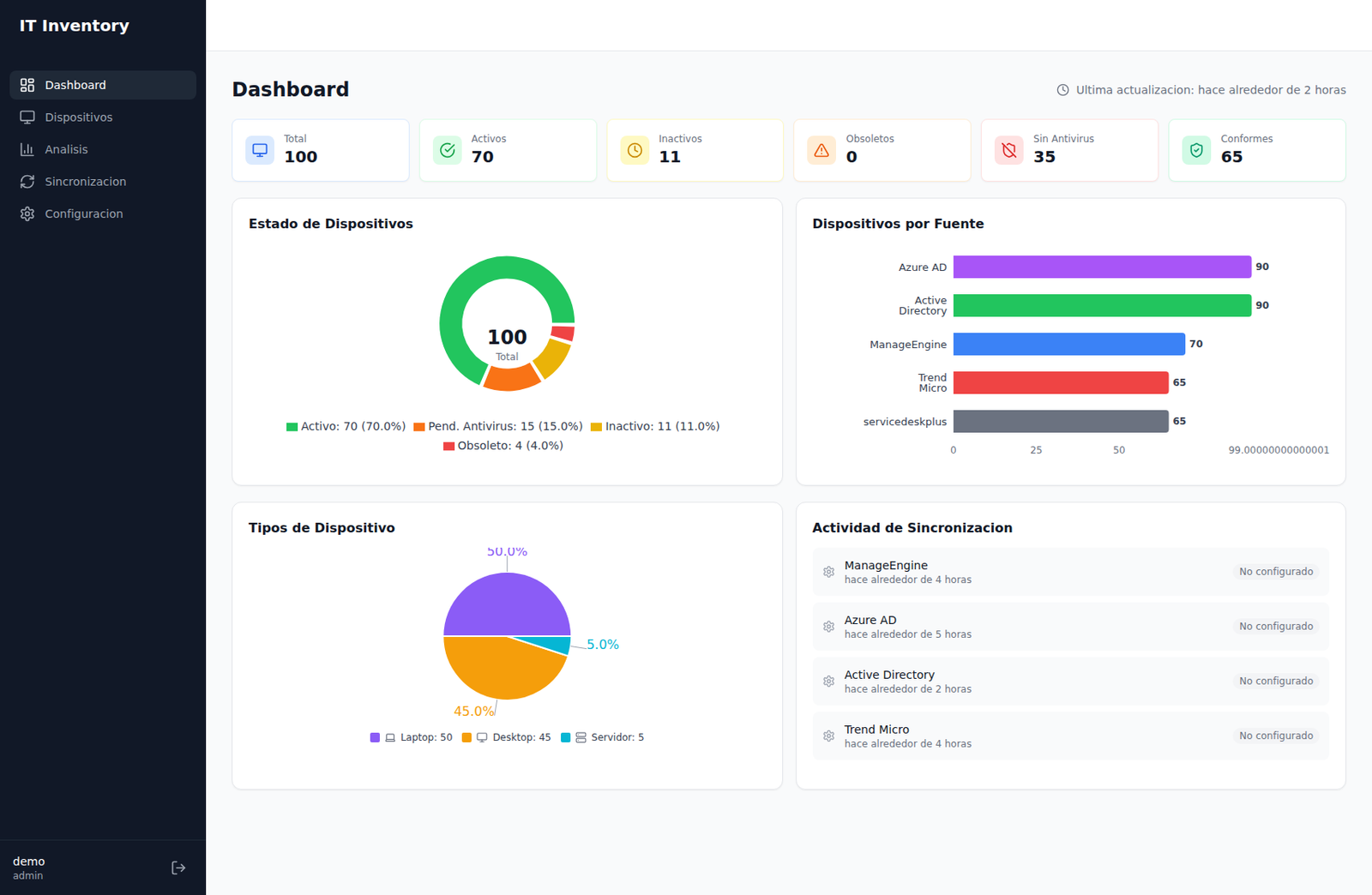Click the No configurado badge for ManageEngine
Screen dimensions: 1372x895
pyautogui.click(x=1276, y=571)
